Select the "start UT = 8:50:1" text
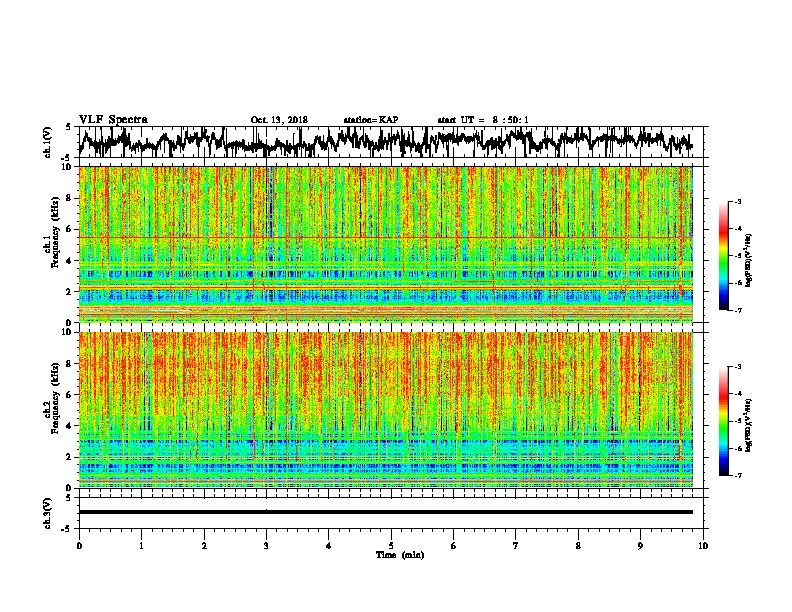This screenshot has width=792, height=612. 483,120
